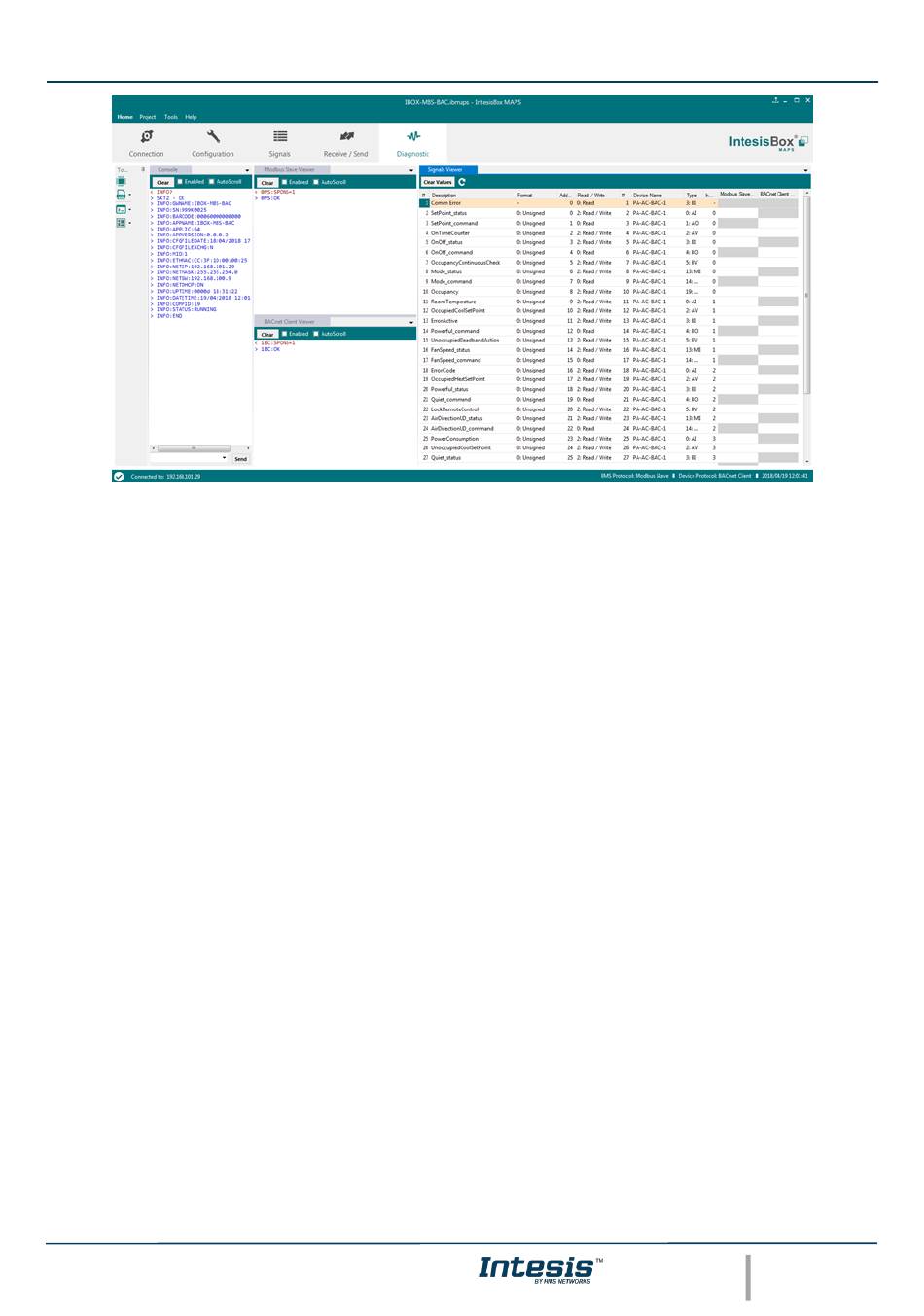
Task: Open the Tools menu
Action: coord(171,117)
